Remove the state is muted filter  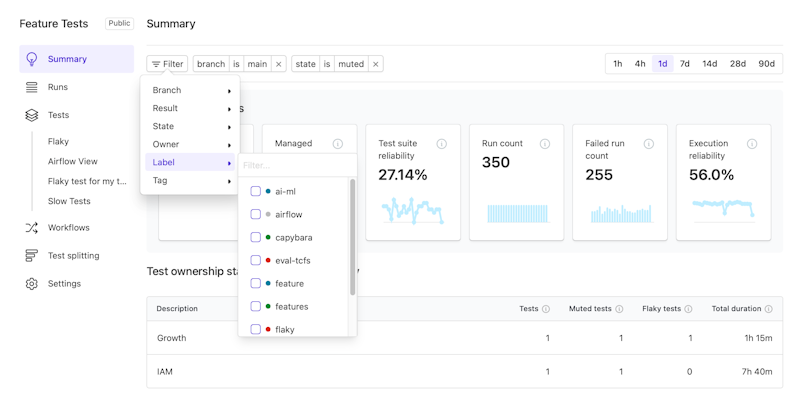376,64
